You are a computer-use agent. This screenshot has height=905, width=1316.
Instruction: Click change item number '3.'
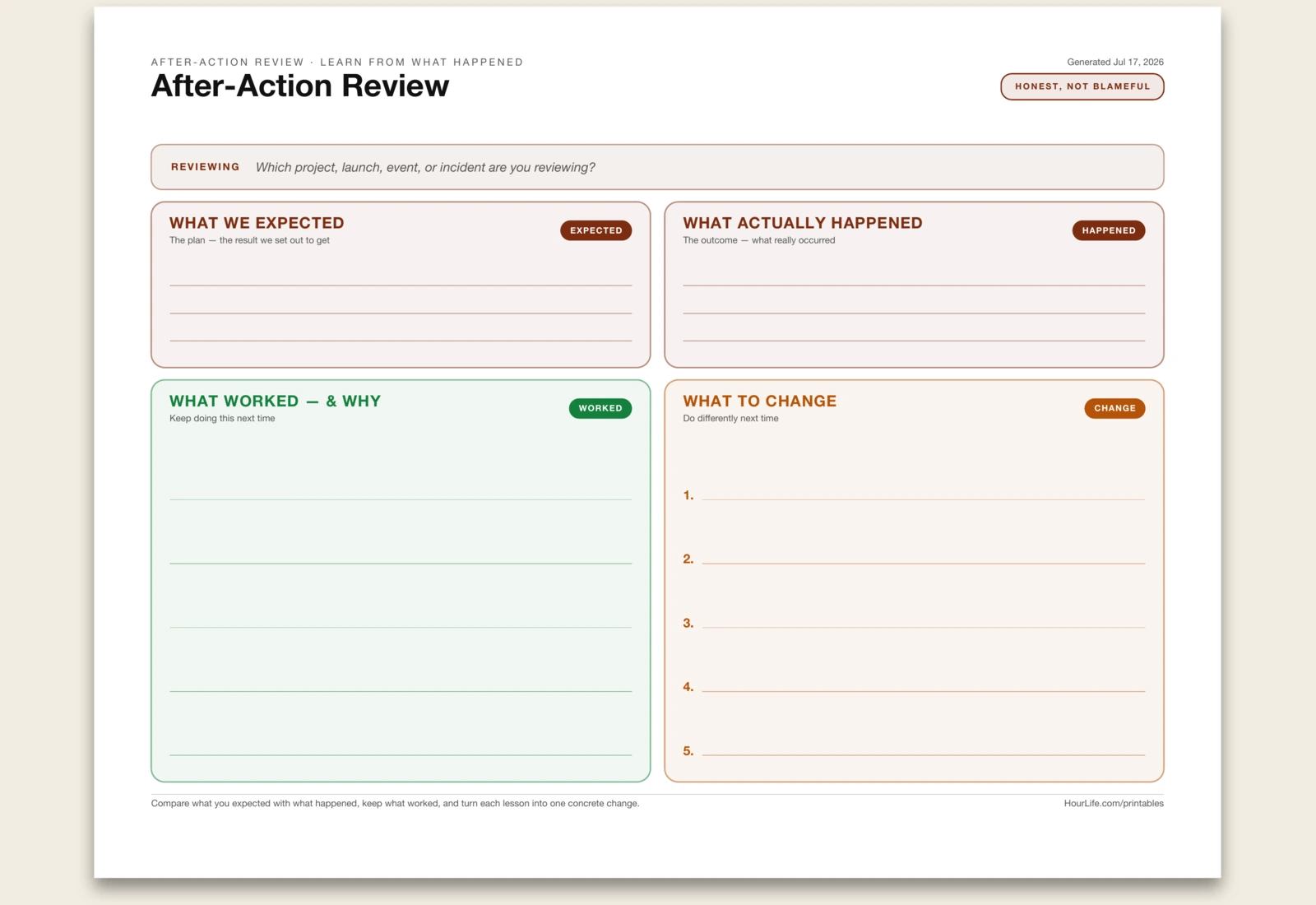pos(688,624)
